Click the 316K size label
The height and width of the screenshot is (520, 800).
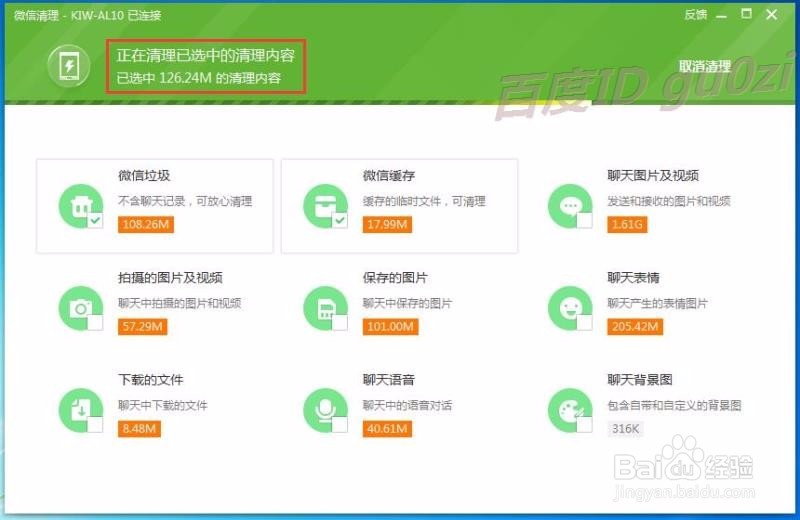(x=626, y=429)
